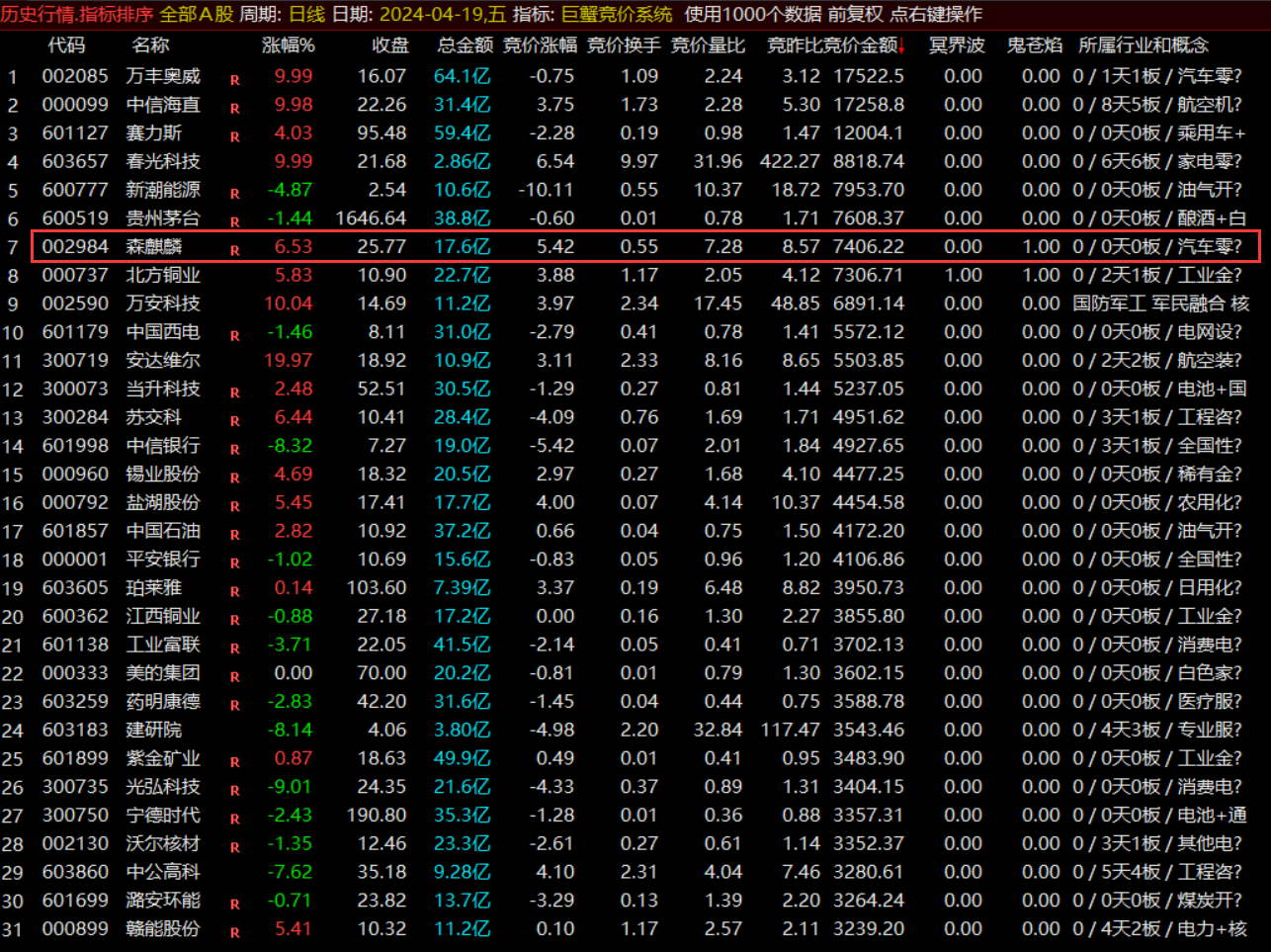Click the R marker beside 沃尔核材
The image size is (1271, 952).
(235, 848)
